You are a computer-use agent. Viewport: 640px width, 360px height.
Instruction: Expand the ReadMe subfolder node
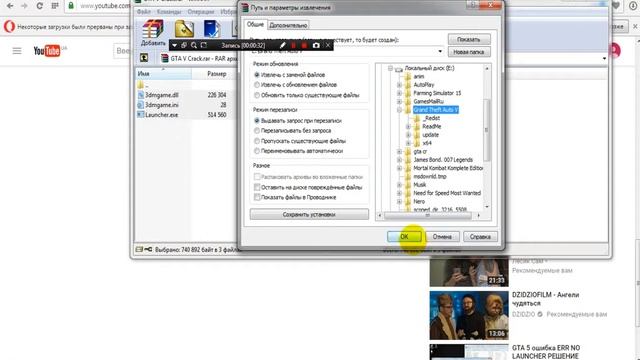coord(408,127)
